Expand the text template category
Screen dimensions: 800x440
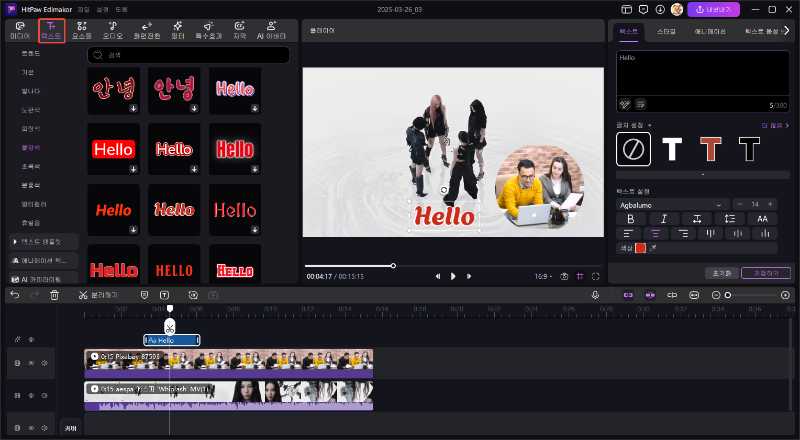43,241
